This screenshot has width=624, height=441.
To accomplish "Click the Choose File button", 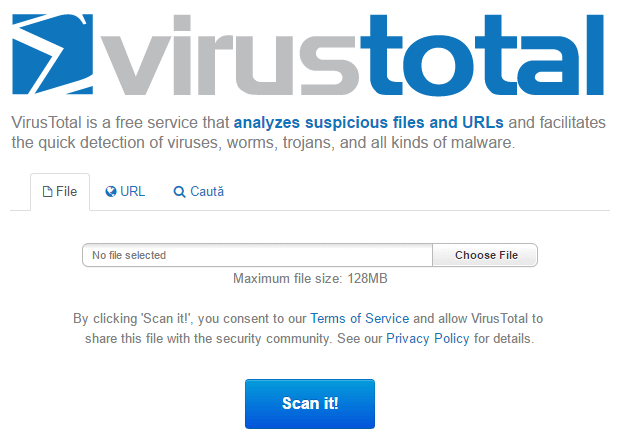I will coord(485,255).
